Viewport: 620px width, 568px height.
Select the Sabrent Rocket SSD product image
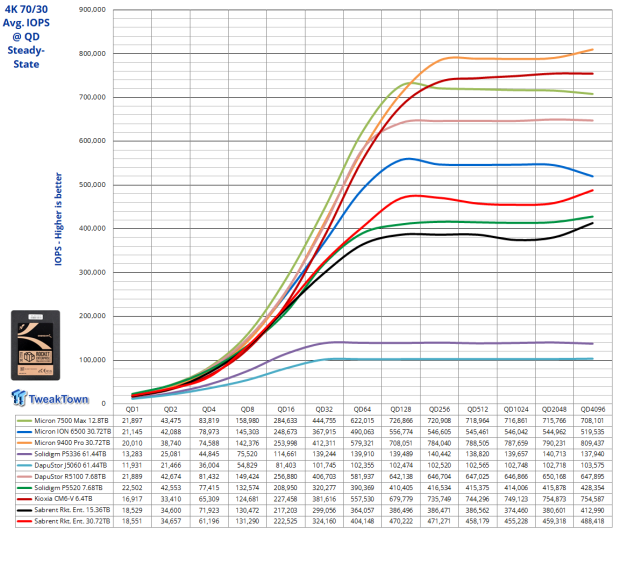tap(36, 345)
